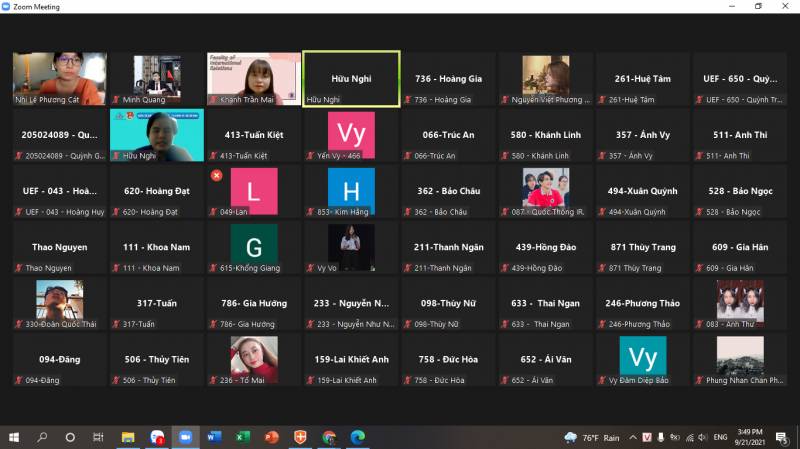Screen dimensions: 800x449
Task: Open PowerPoint from the taskbar
Action: (x=271, y=437)
